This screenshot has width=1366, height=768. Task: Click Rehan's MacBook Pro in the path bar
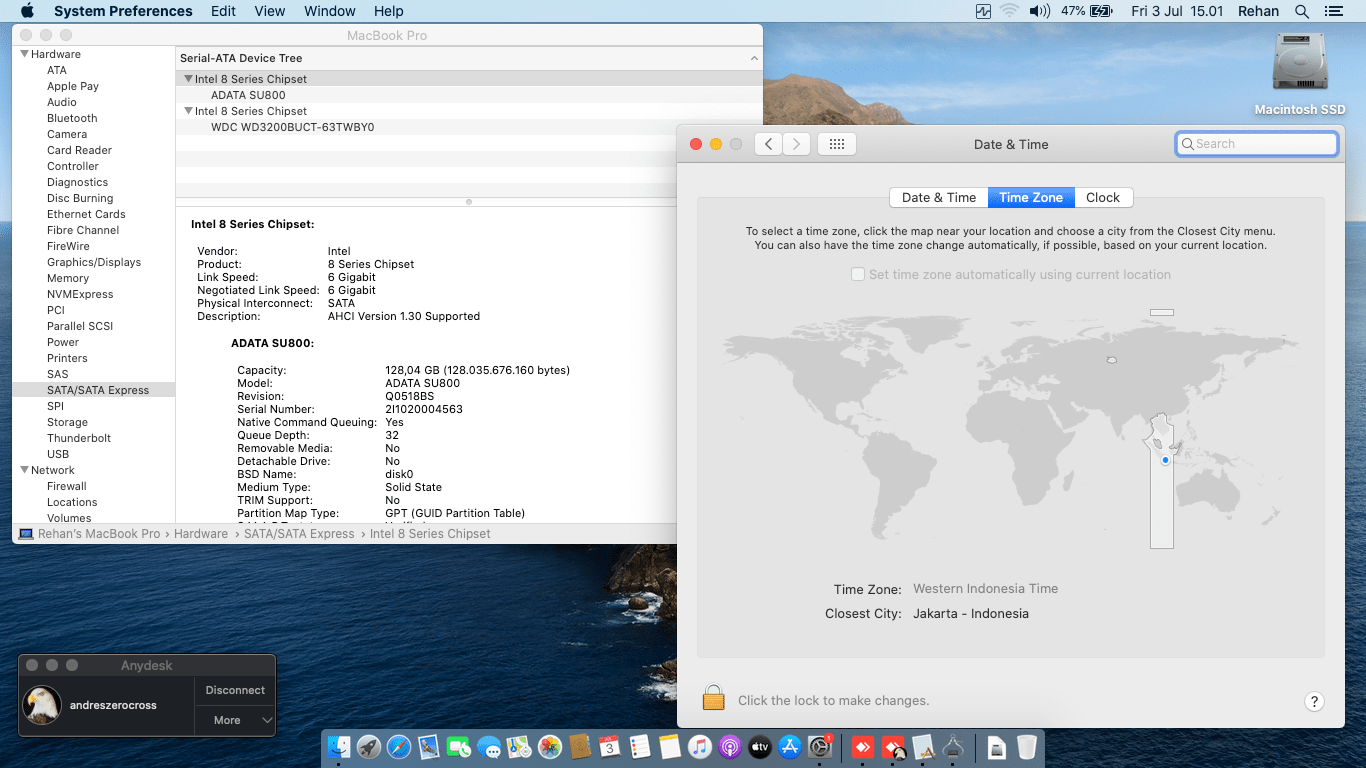click(x=90, y=534)
